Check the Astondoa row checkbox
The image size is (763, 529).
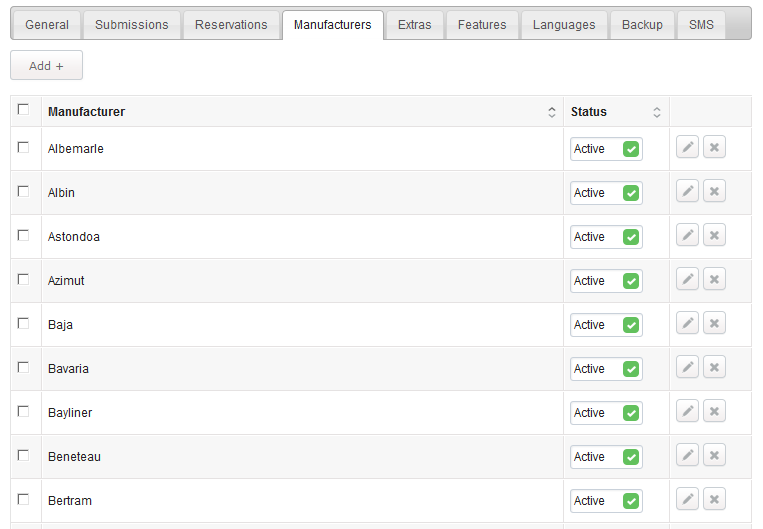pos(23,235)
